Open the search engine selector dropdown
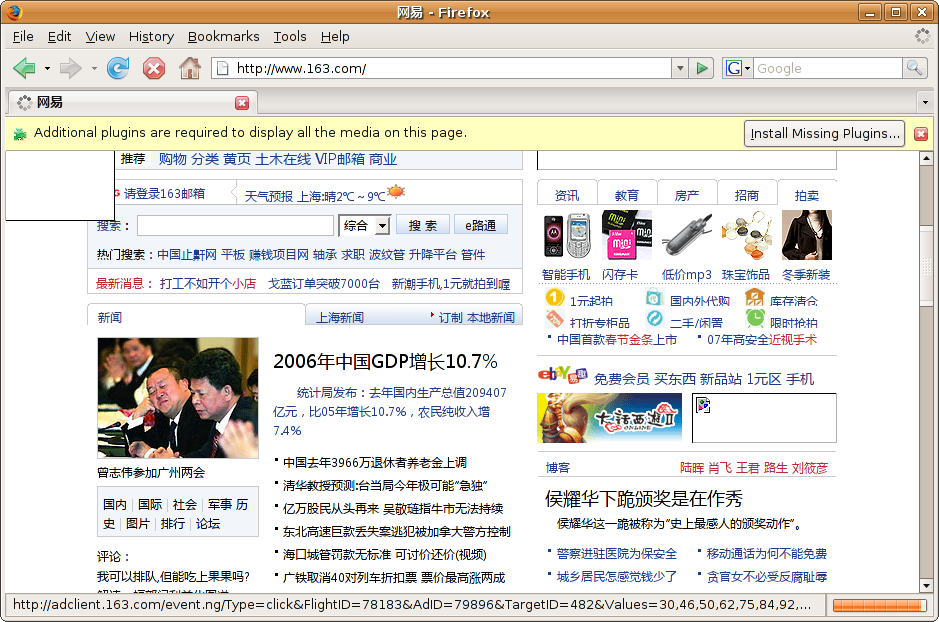Viewport: 939px width, 622px height. 738,68
